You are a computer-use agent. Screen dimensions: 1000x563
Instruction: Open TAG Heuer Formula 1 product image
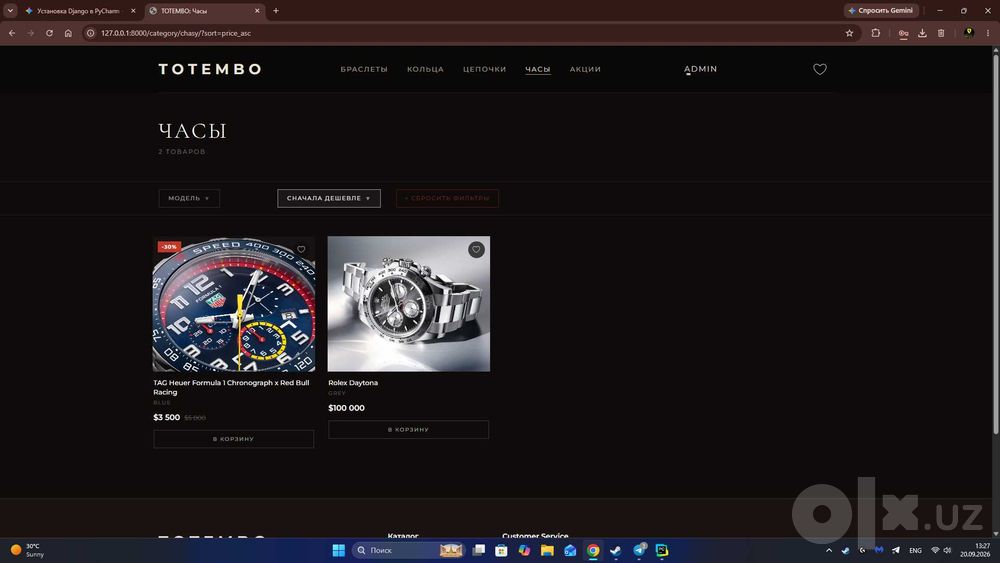233,304
